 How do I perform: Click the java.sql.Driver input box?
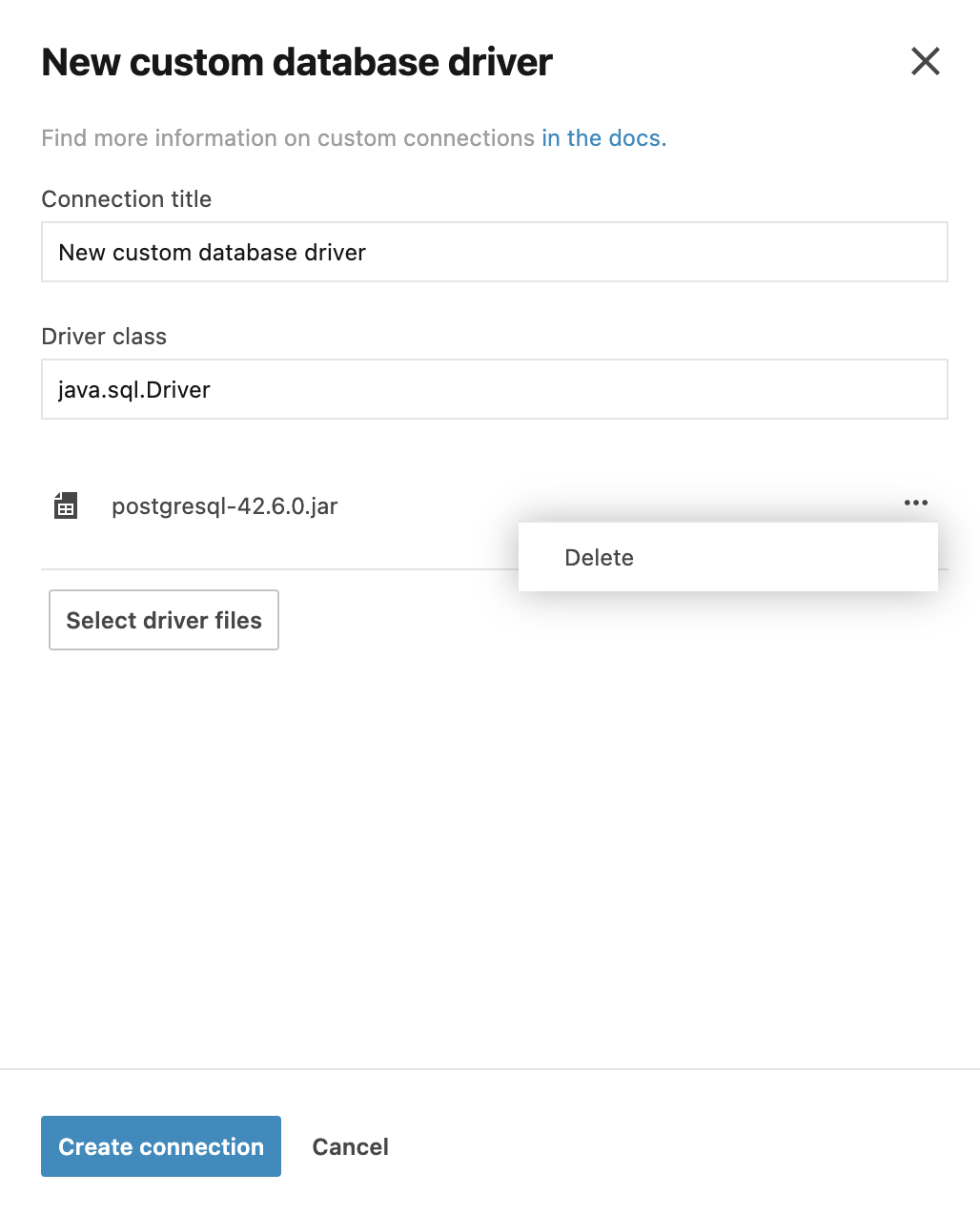pyautogui.click(x=494, y=389)
